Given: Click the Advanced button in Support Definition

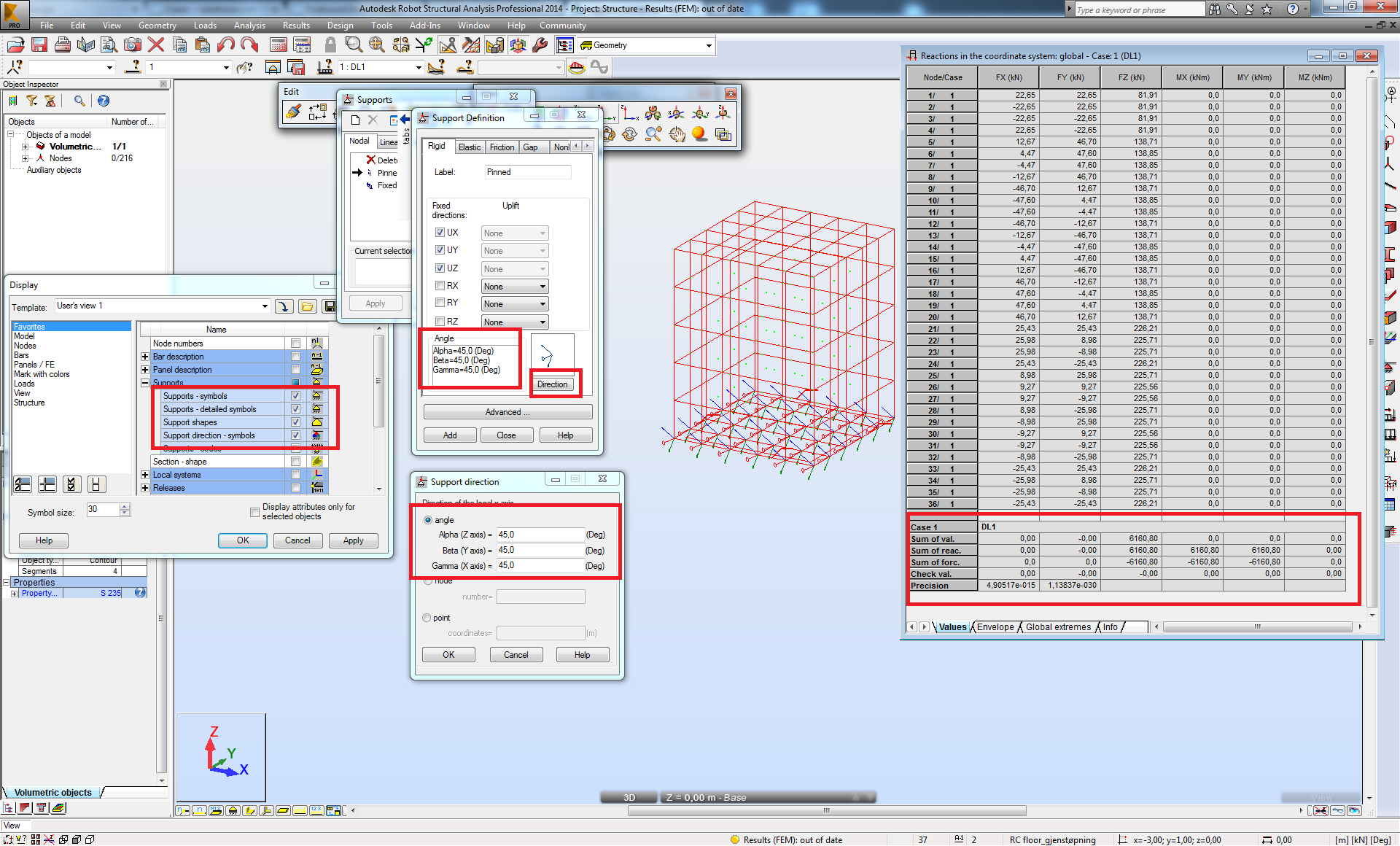Looking at the screenshot, I should coord(507,412).
